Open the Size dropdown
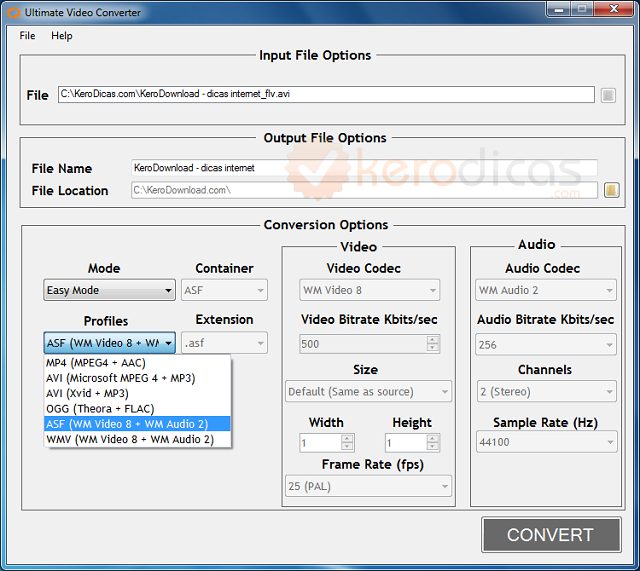Screen dimensions: 640x571 (369, 391)
